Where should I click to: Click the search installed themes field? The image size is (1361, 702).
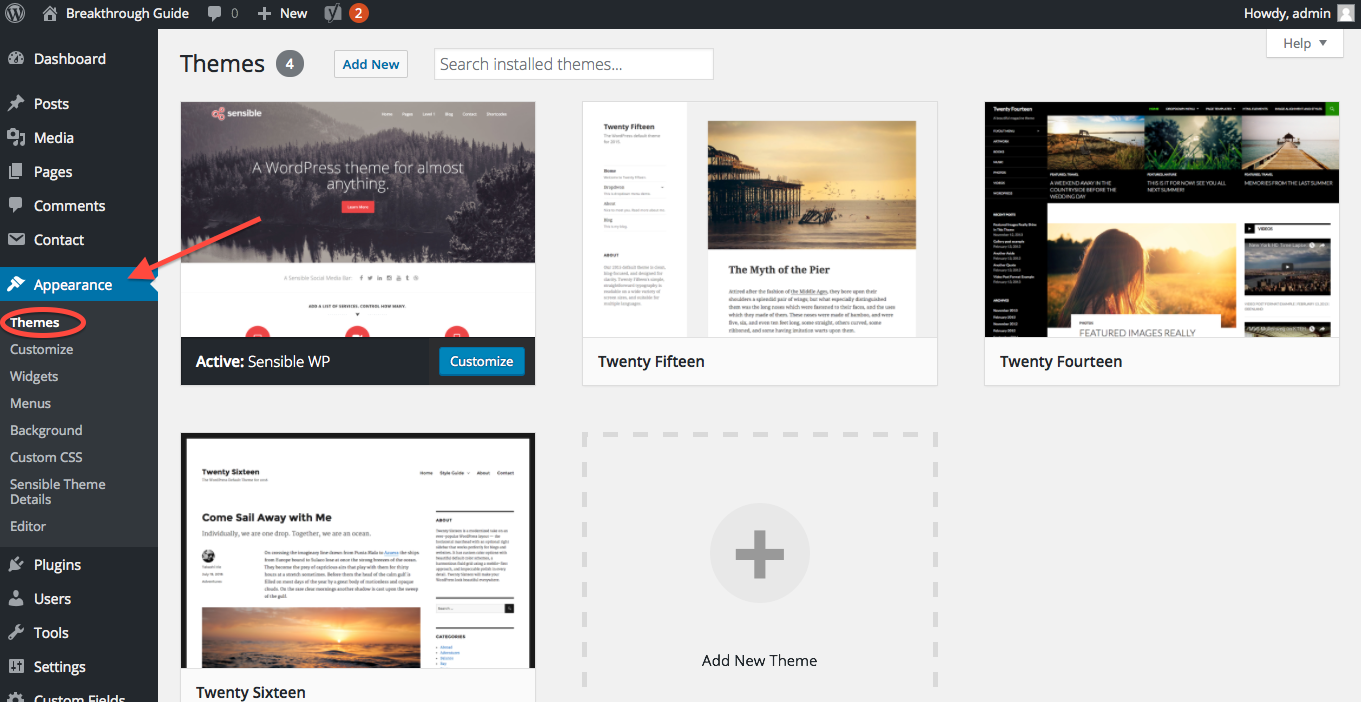click(x=573, y=64)
